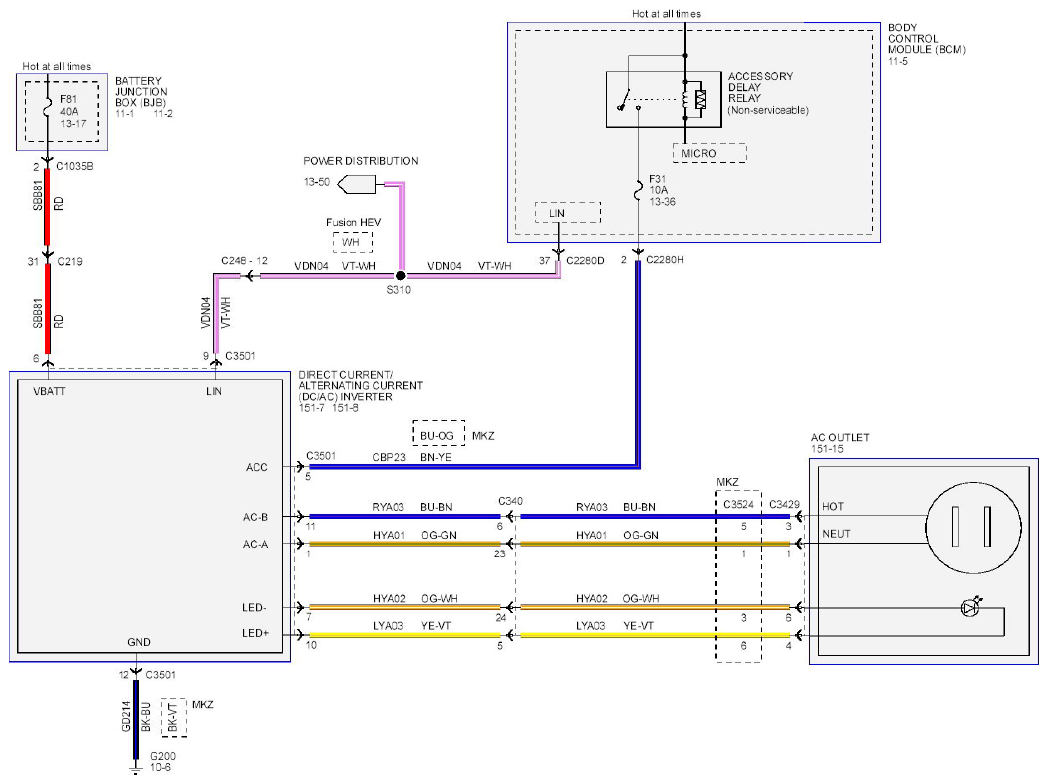This screenshot has height=784, width=1048.
Task: Select the F81 40A fuse symbol
Action: tap(47, 108)
